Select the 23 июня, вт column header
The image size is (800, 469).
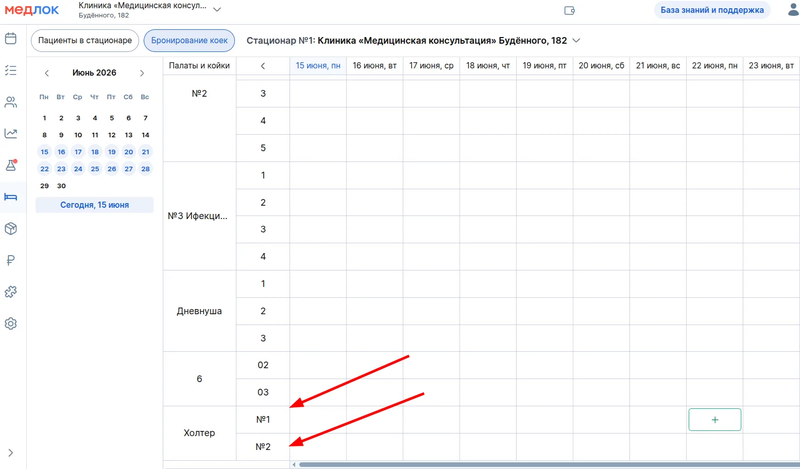click(771, 66)
